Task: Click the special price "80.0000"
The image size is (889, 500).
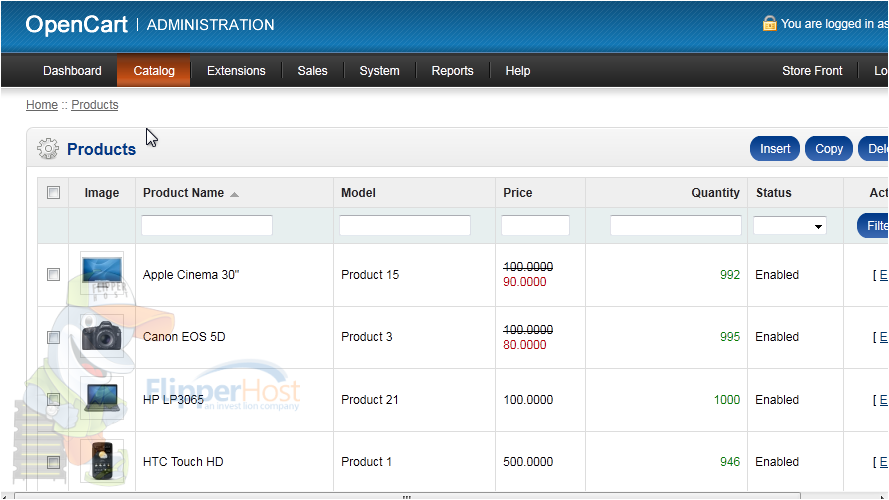Action: point(524,345)
